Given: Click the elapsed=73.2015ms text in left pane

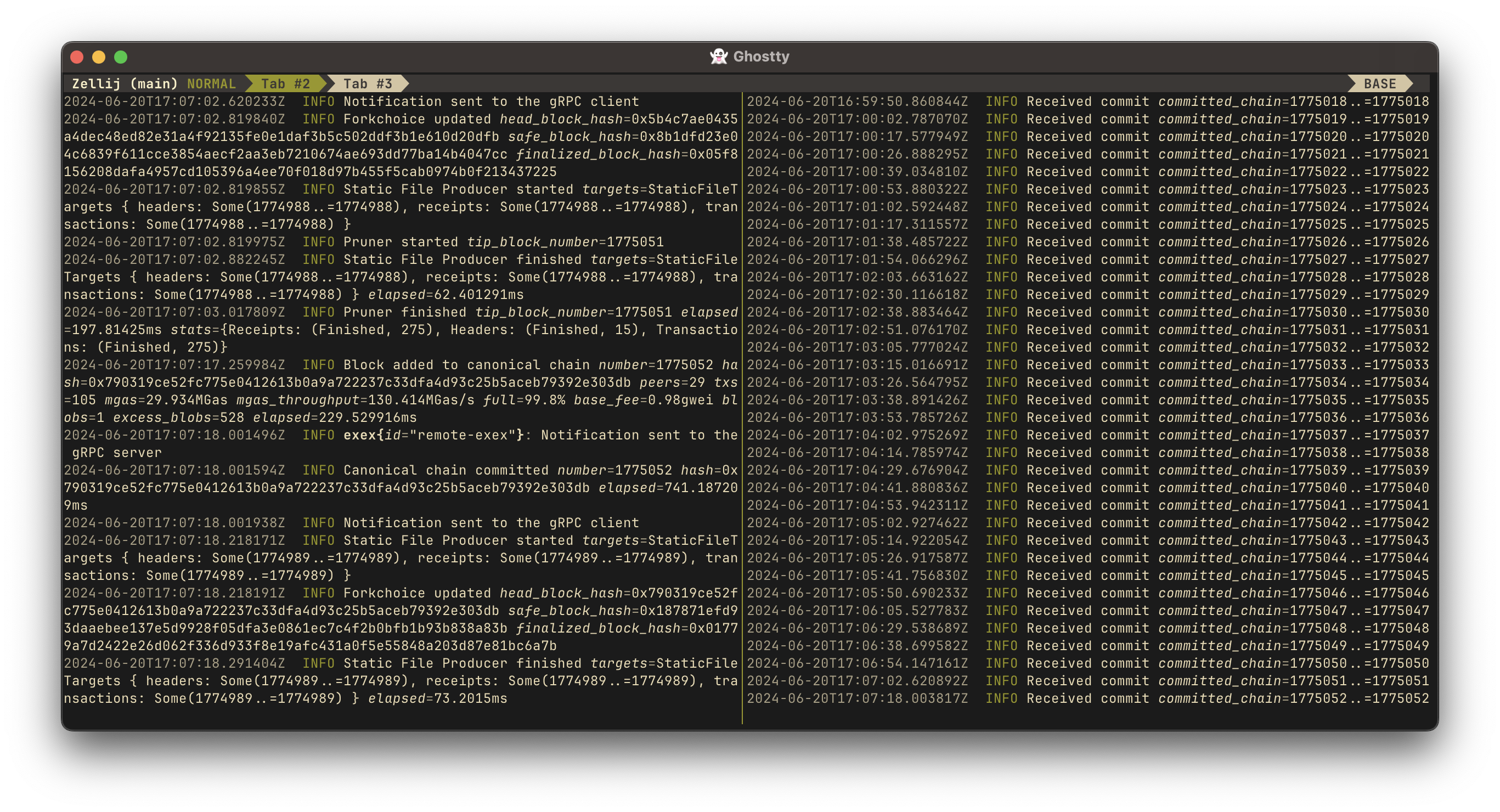Looking at the screenshot, I should [x=437, y=698].
